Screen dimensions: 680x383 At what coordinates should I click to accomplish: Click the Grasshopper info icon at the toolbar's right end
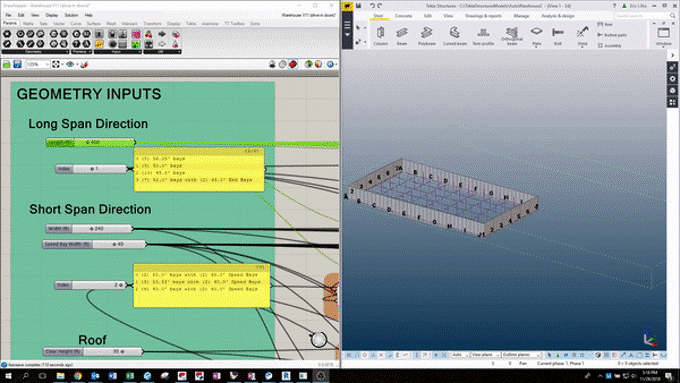click(330, 64)
